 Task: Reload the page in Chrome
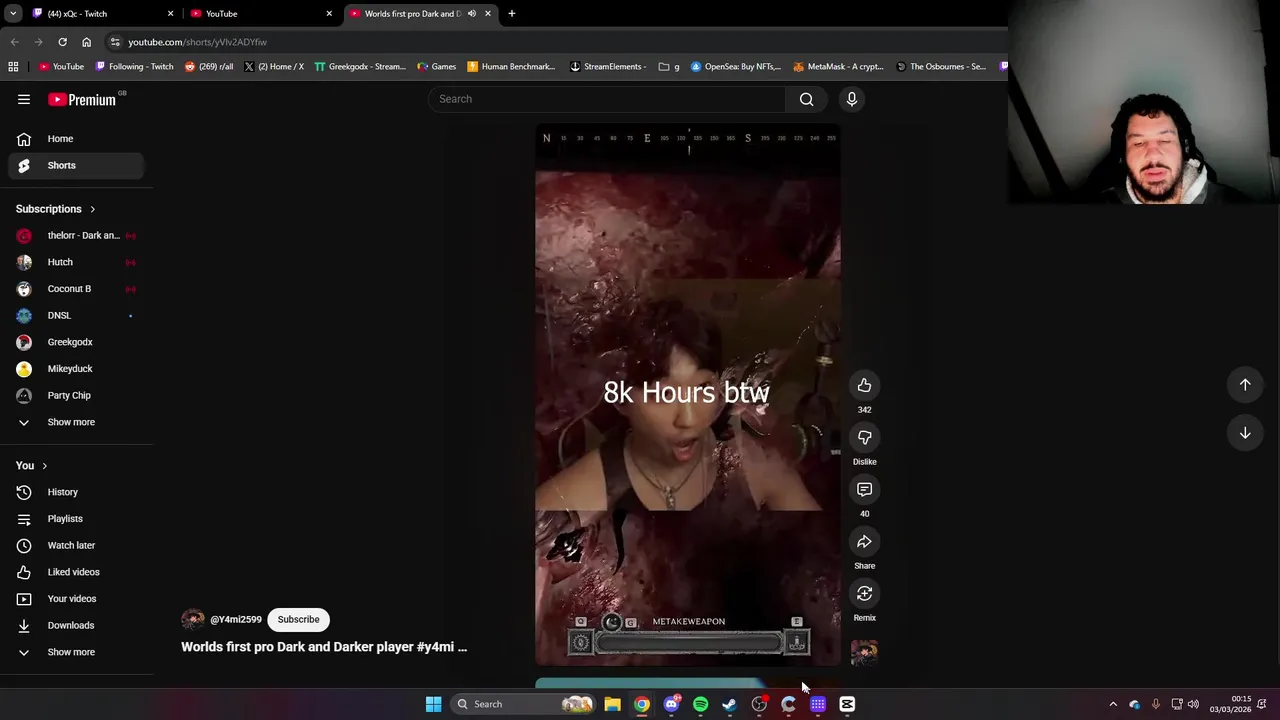point(62,42)
